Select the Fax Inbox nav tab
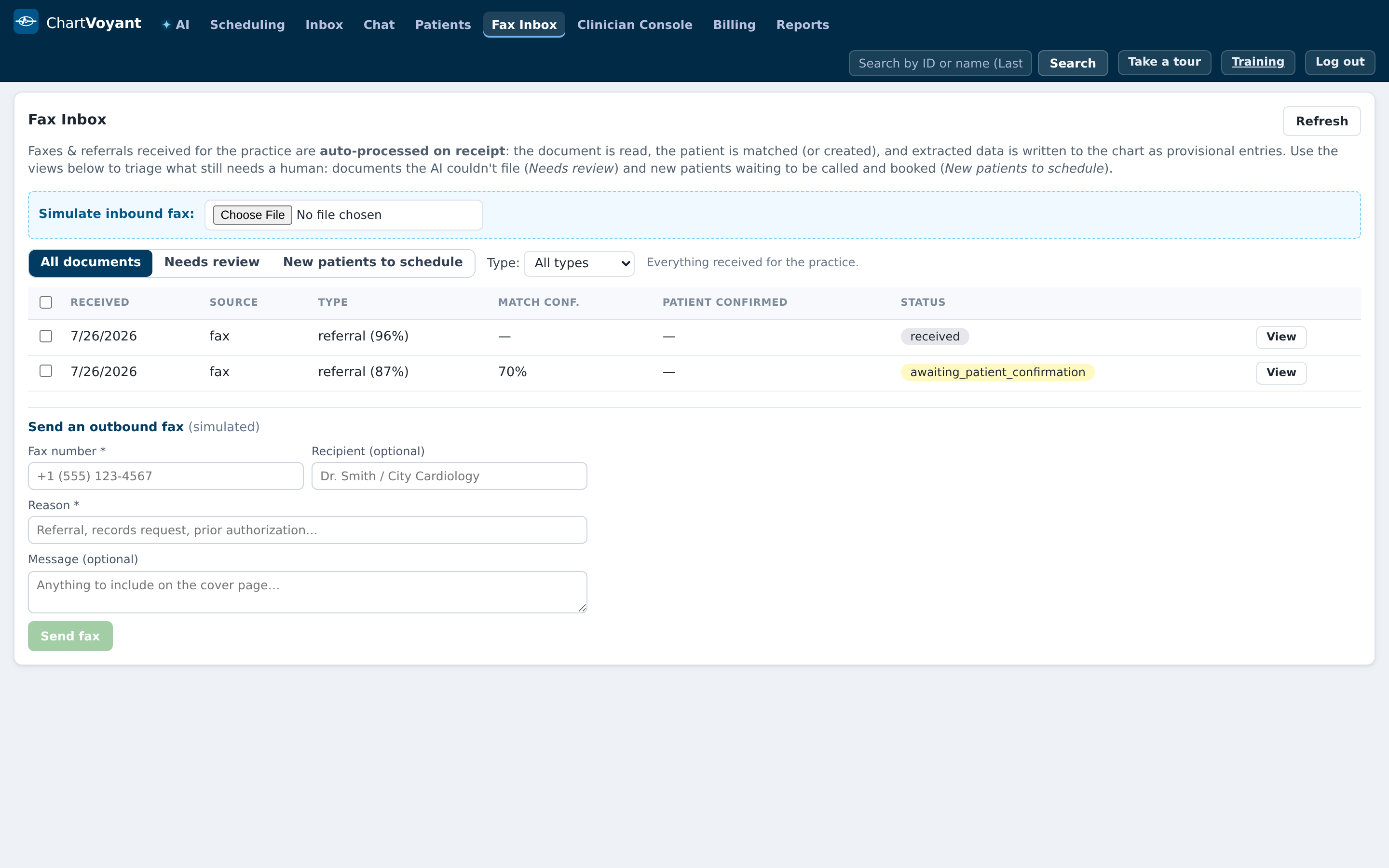Screen dimensions: 1389x868 524,25
